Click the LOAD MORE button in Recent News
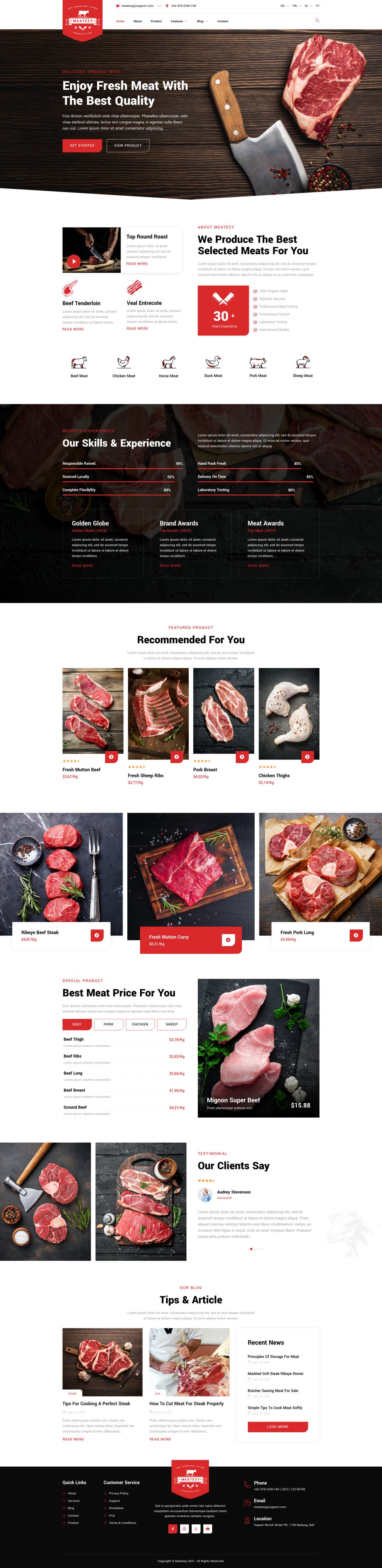 click(278, 1426)
